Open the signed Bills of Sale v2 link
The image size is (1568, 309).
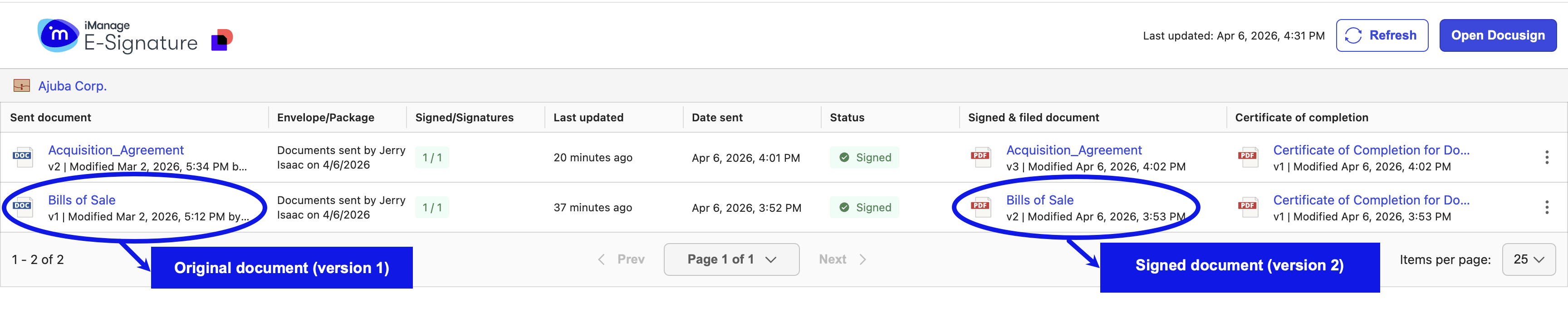[x=1039, y=200]
